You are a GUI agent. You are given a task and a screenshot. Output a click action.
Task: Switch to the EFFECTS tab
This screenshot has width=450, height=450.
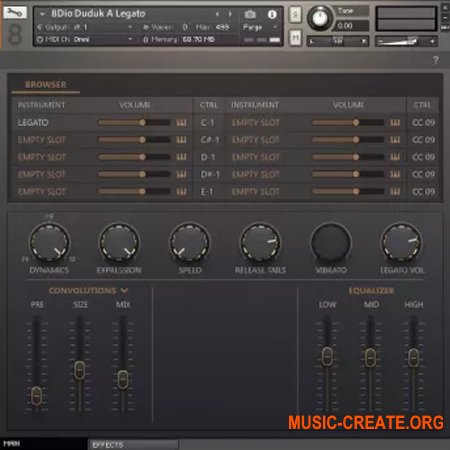[x=133, y=445]
